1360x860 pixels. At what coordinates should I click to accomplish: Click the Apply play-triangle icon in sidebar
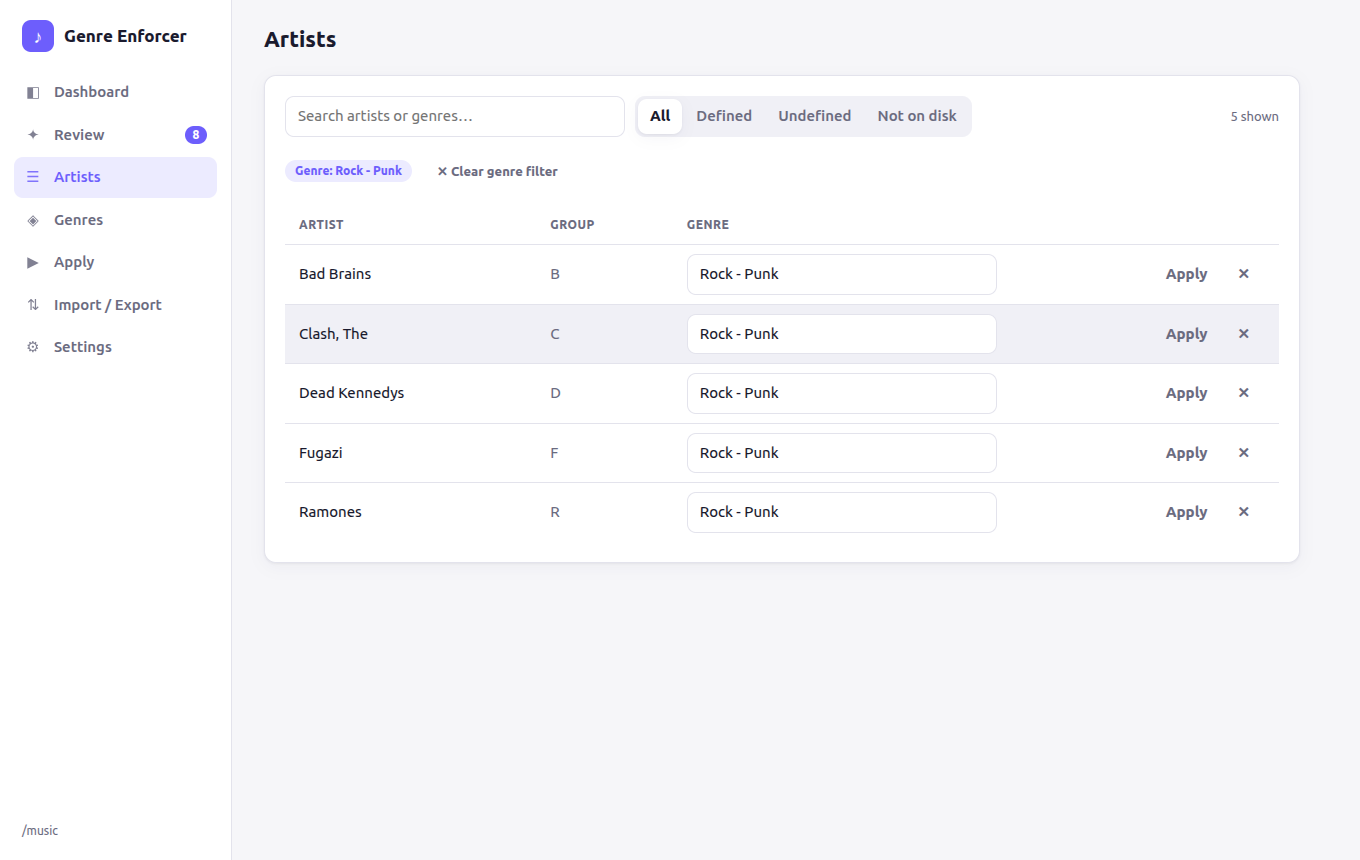33,262
